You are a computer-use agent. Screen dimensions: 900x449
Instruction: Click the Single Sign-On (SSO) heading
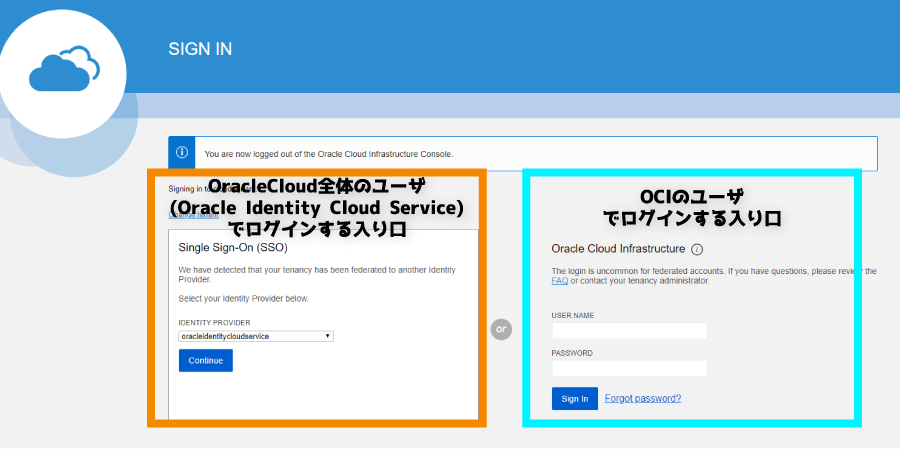233,249
